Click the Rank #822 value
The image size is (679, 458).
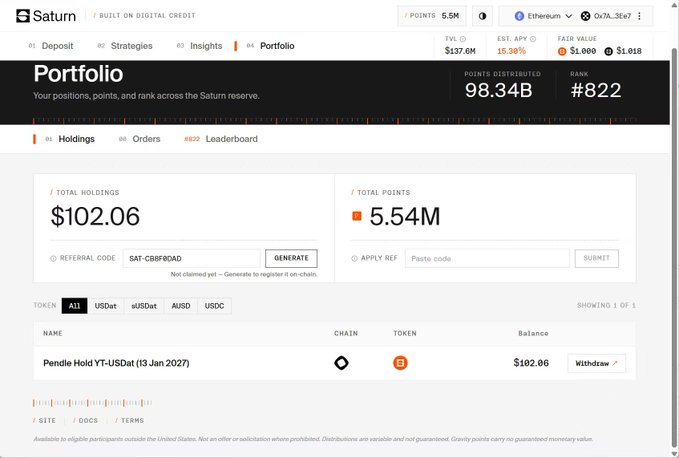pos(596,90)
